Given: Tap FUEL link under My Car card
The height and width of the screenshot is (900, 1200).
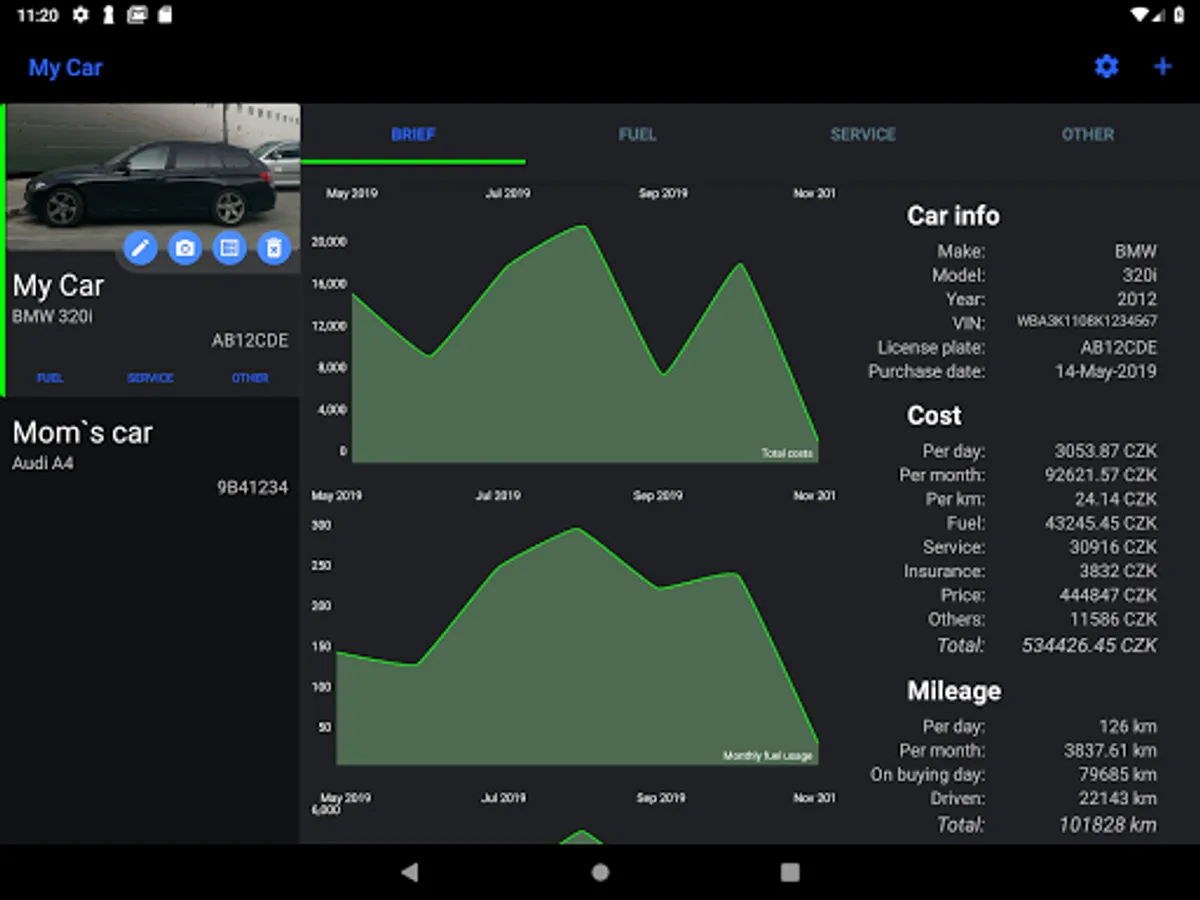Looking at the screenshot, I should coord(50,378).
